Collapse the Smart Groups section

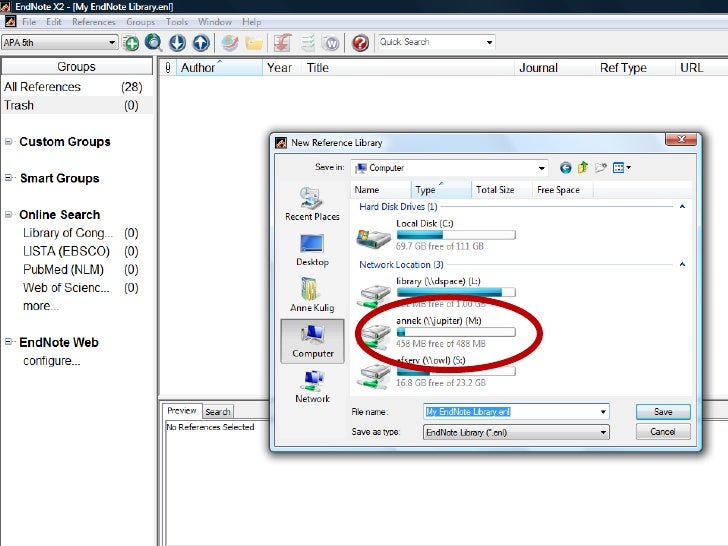pos(8,178)
